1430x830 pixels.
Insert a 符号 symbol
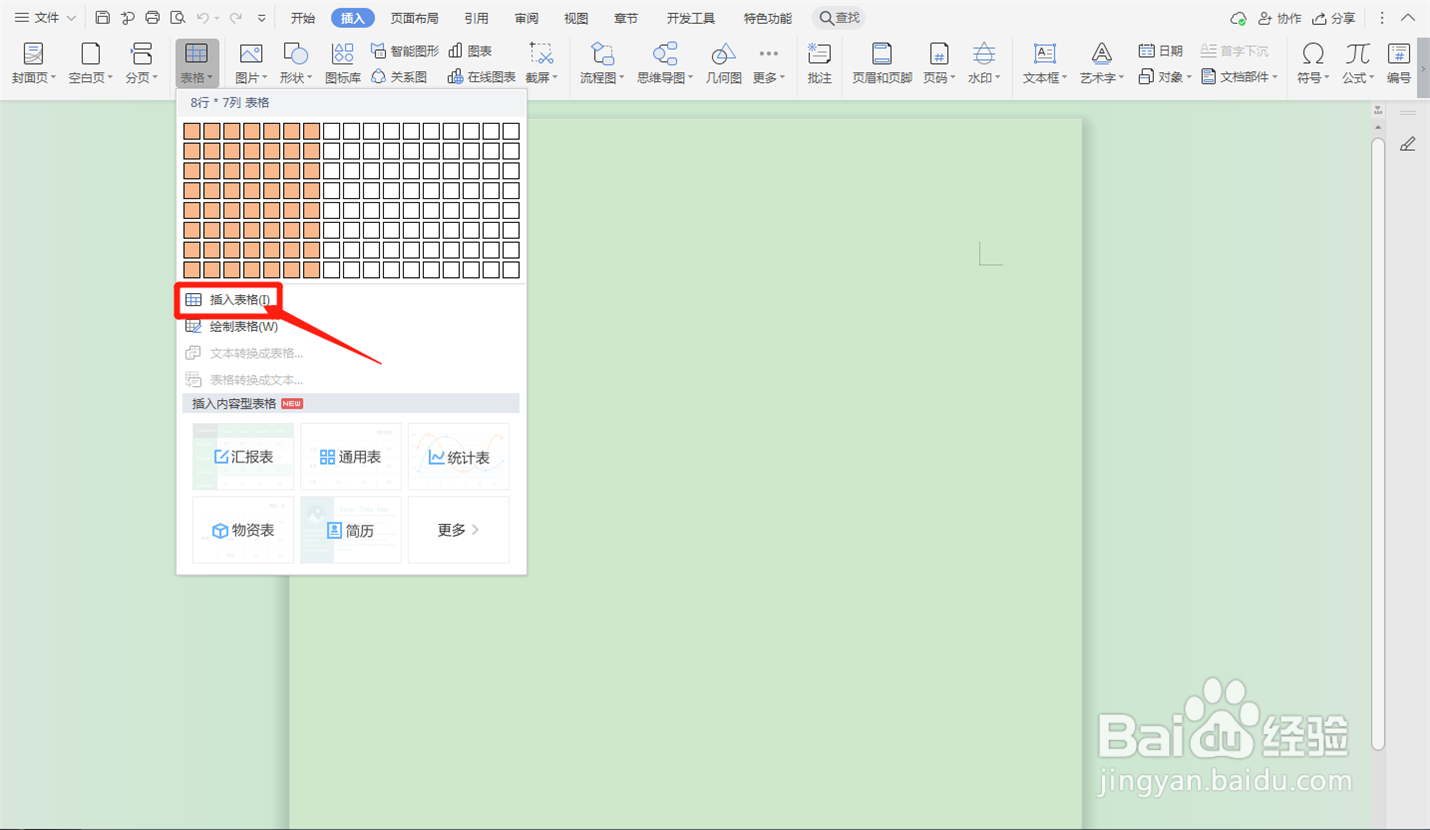(1314, 63)
